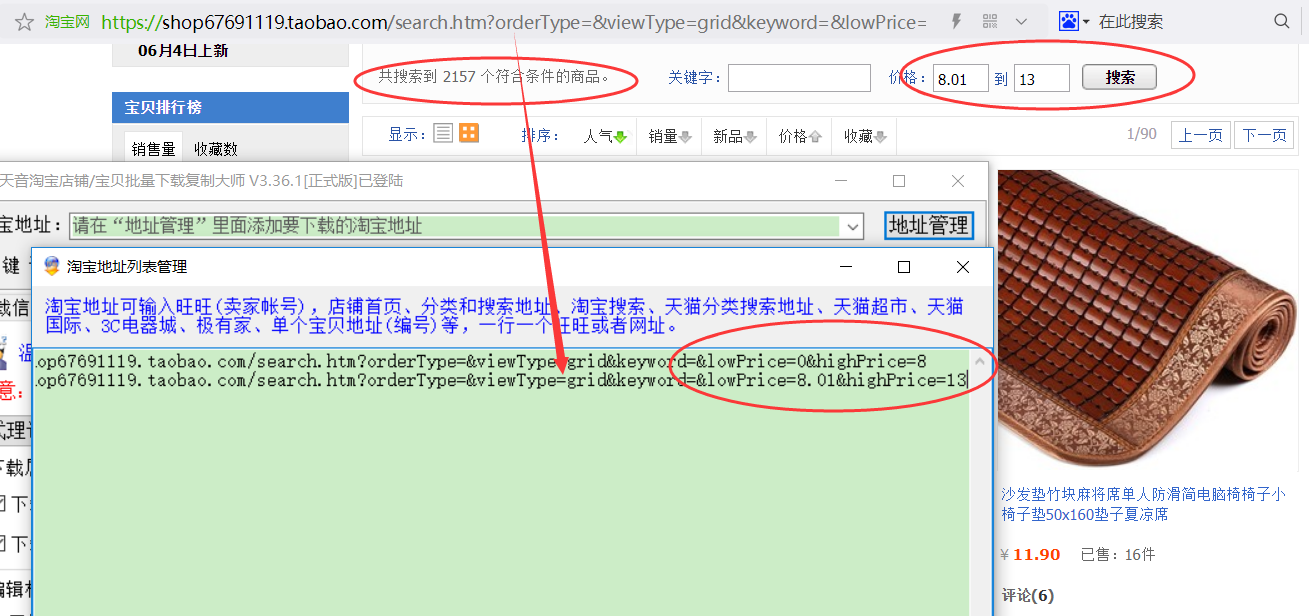The width and height of the screenshot is (1309, 616).
Task: Switch to the 收藏数 ranking tab
Action: 216,149
